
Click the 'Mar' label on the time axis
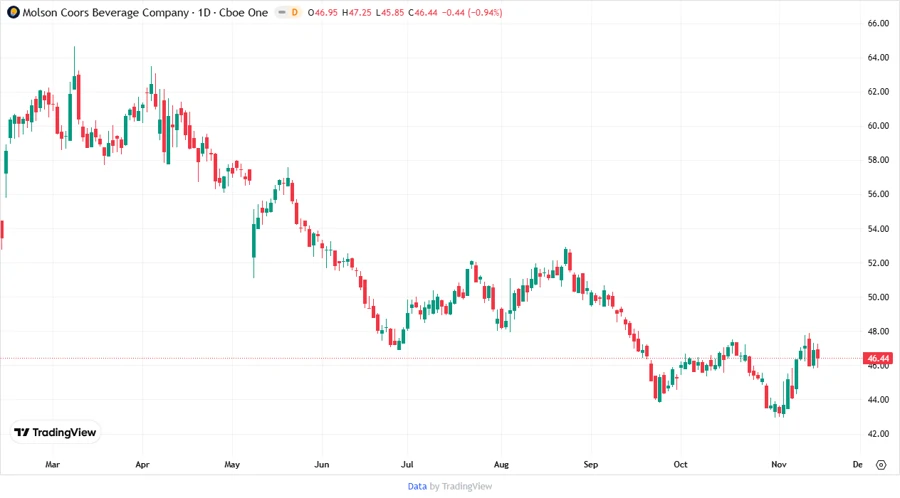pos(52,465)
